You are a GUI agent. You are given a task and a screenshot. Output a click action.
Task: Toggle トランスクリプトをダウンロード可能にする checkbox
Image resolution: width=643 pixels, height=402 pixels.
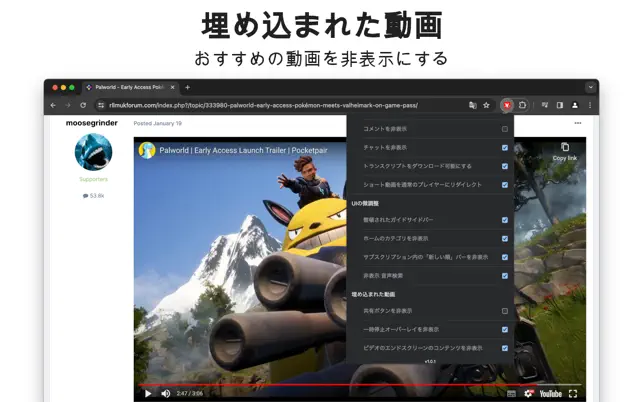click(505, 166)
